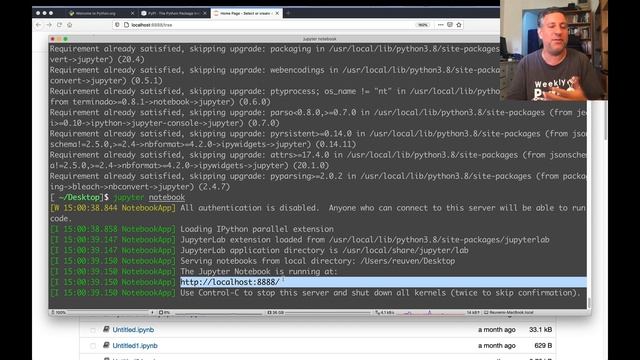This screenshot has width=640, height=360.
Task: Click the terminal vertical scrollbar
Action: 589,303
